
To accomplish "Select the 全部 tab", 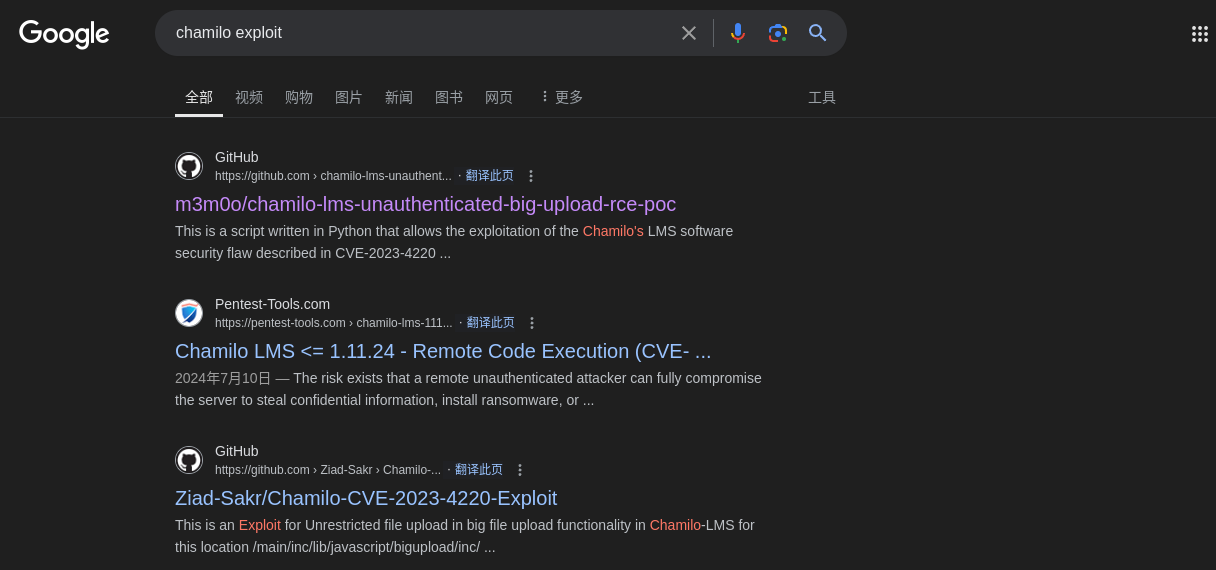I will point(199,98).
